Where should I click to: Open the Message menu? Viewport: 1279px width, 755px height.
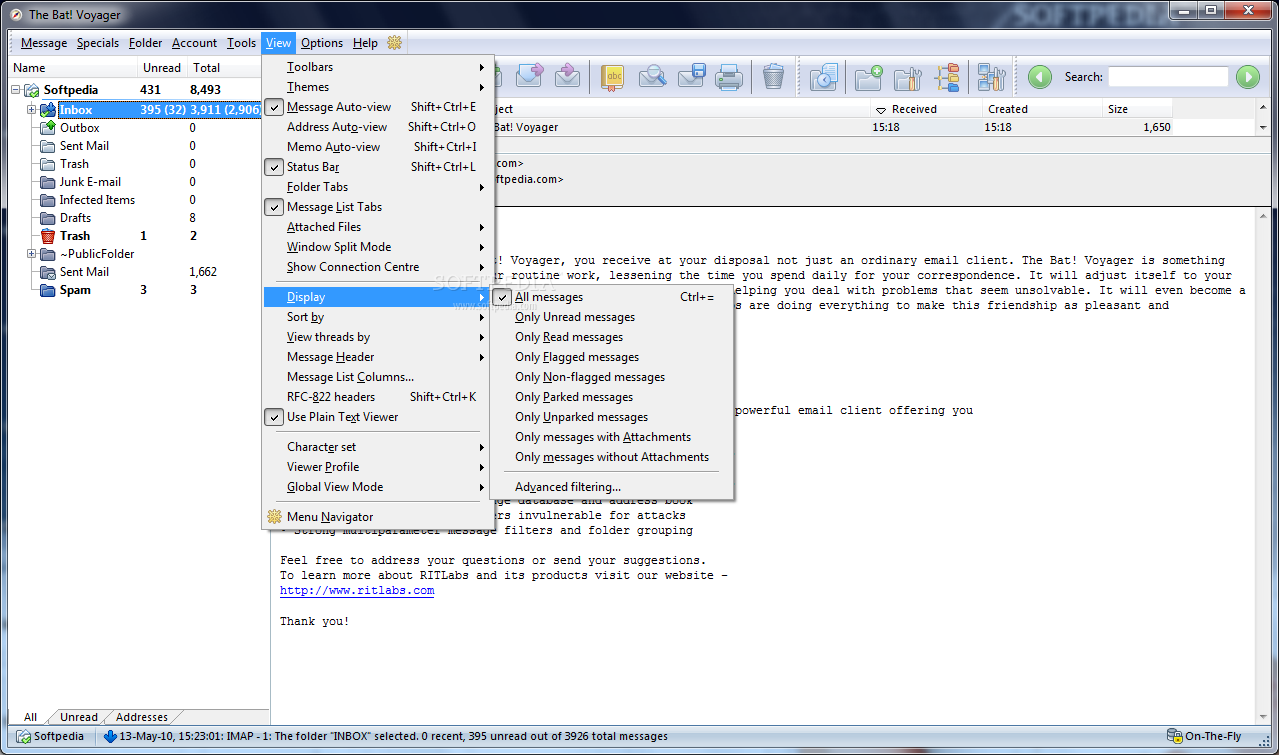(x=44, y=43)
